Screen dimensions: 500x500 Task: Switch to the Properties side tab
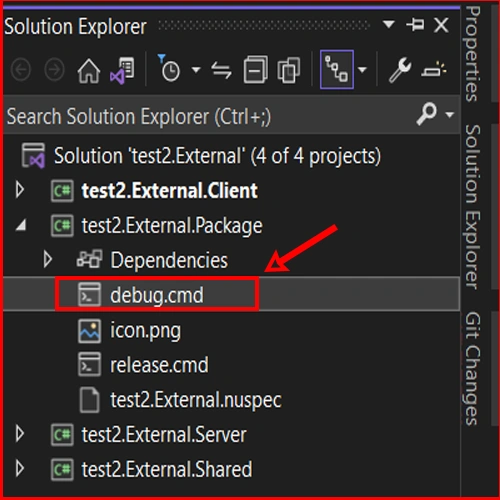[473, 53]
